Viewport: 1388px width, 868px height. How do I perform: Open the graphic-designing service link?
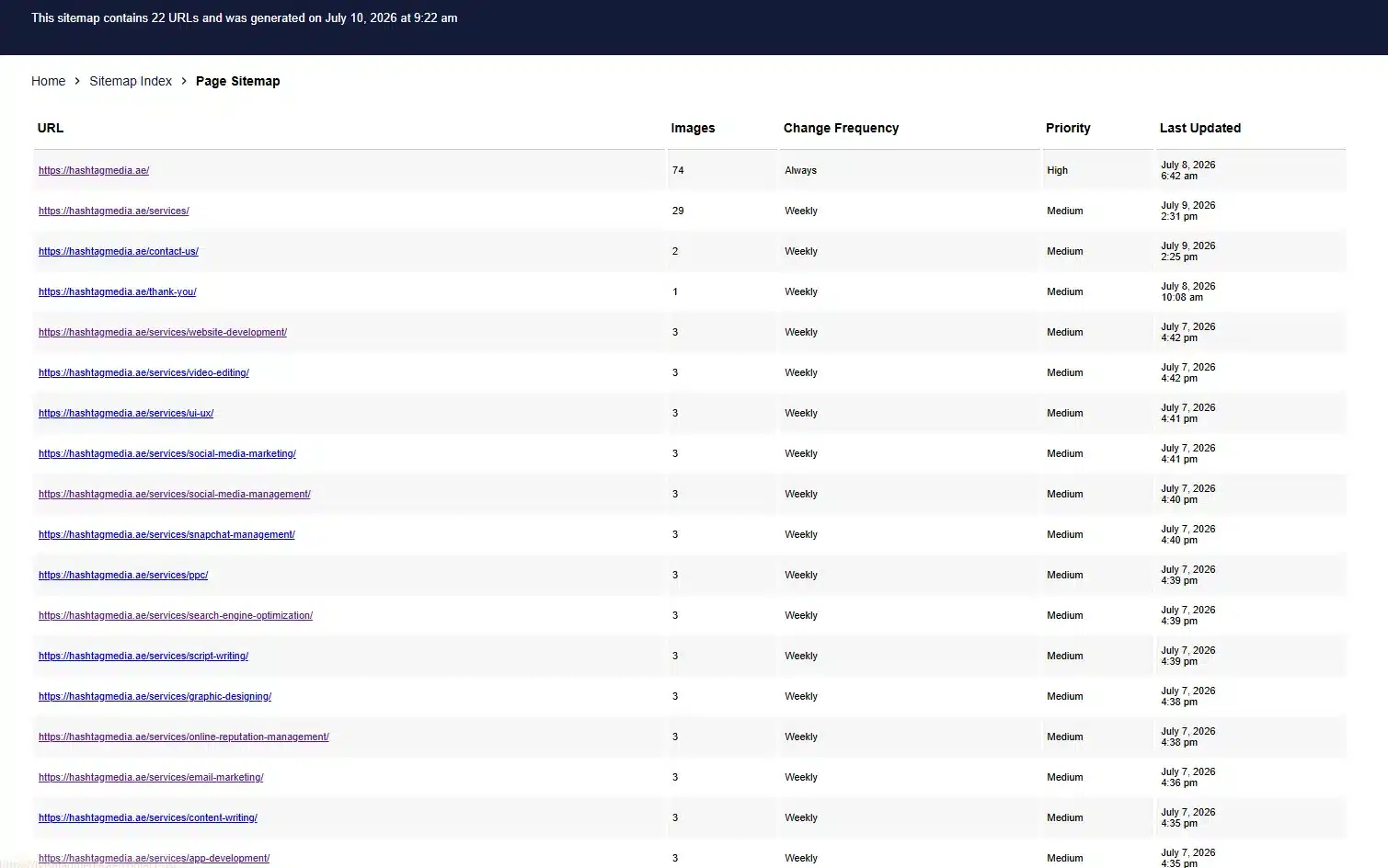(x=155, y=696)
